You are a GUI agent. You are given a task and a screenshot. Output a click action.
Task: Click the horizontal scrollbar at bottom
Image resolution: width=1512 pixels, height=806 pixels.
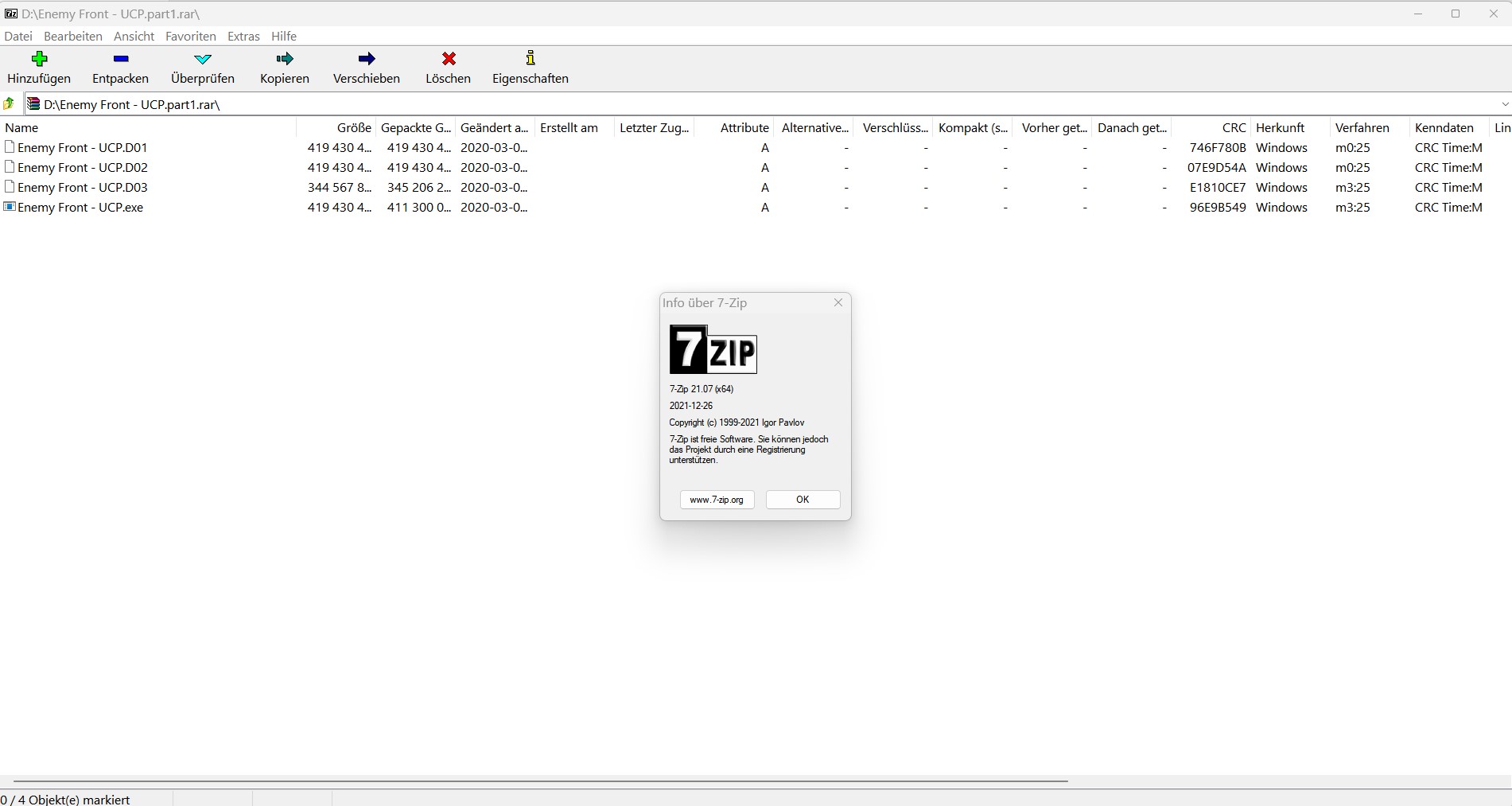pyautogui.click(x=540, y=781)
